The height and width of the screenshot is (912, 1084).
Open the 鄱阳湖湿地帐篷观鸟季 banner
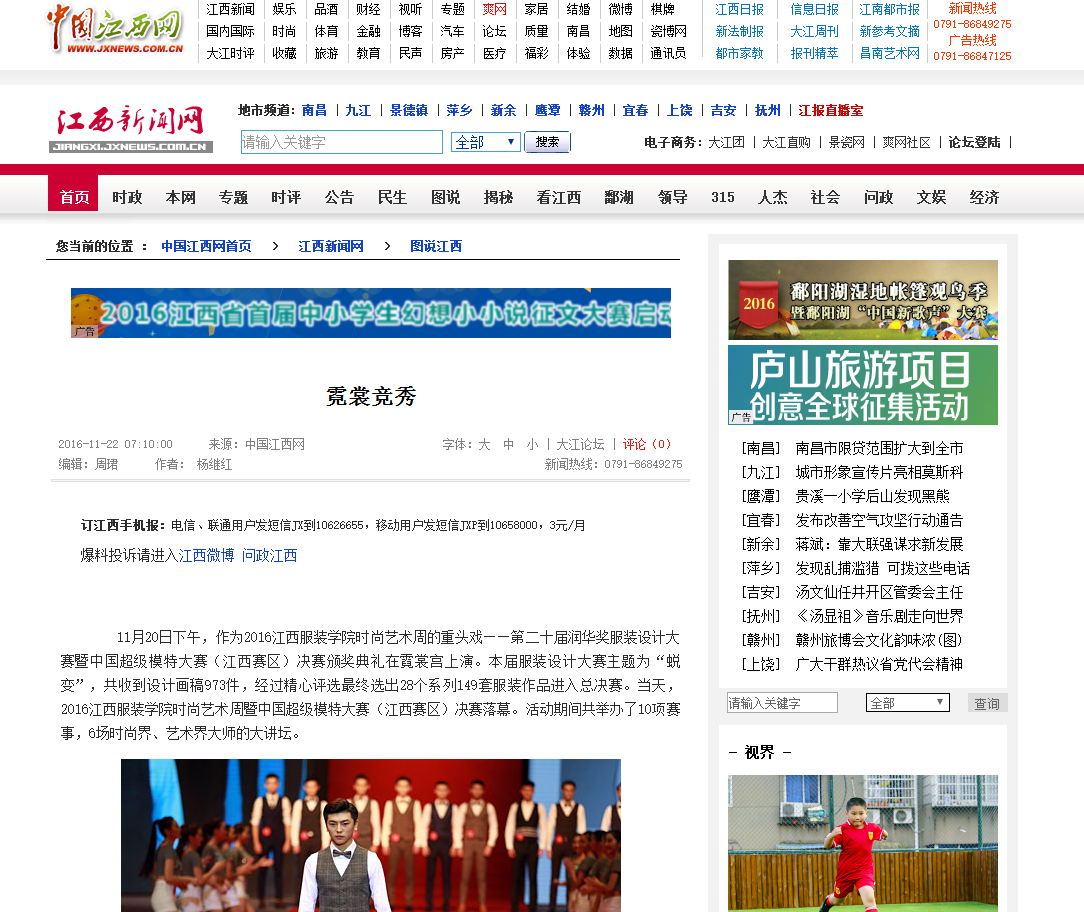(862, 300)
